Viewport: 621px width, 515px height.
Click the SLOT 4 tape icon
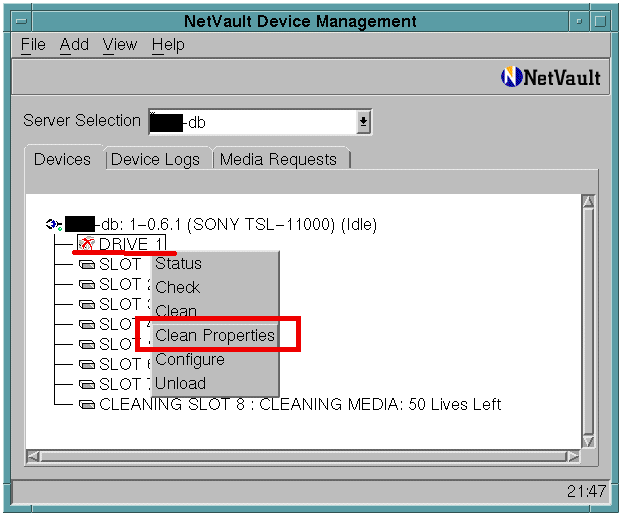pos(87,324)
